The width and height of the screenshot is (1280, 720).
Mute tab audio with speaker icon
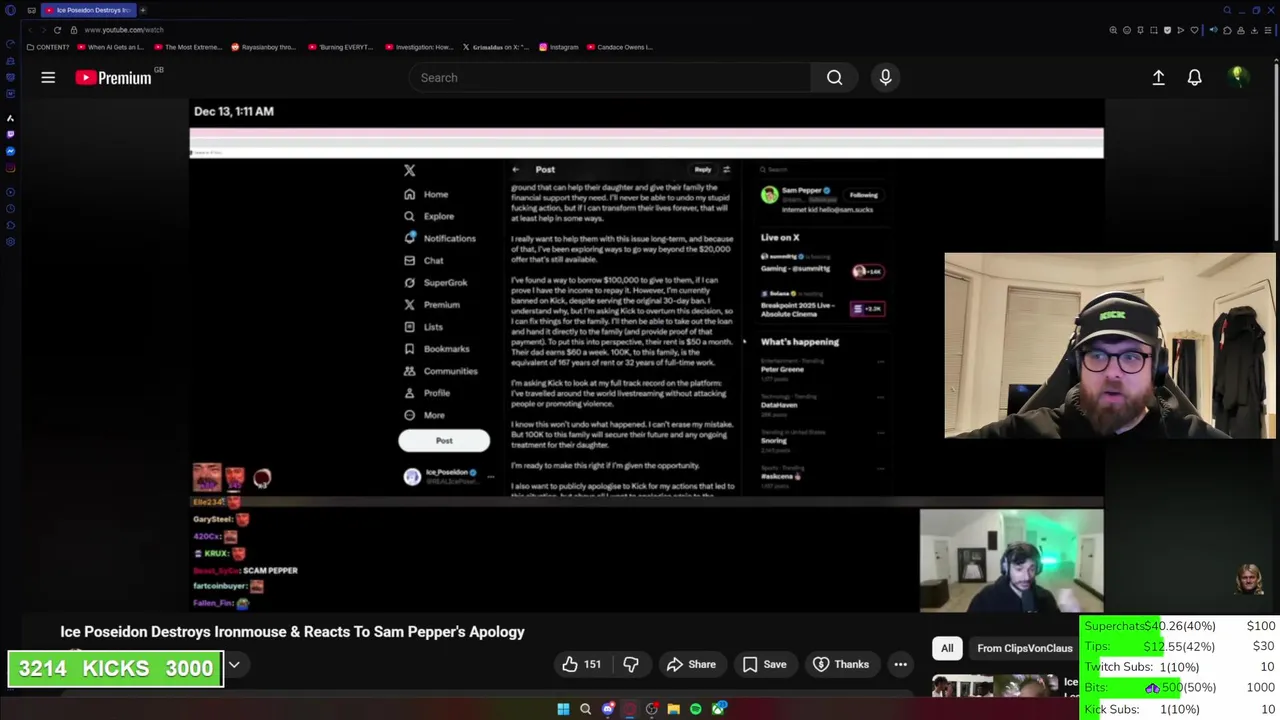(1214, 30)
